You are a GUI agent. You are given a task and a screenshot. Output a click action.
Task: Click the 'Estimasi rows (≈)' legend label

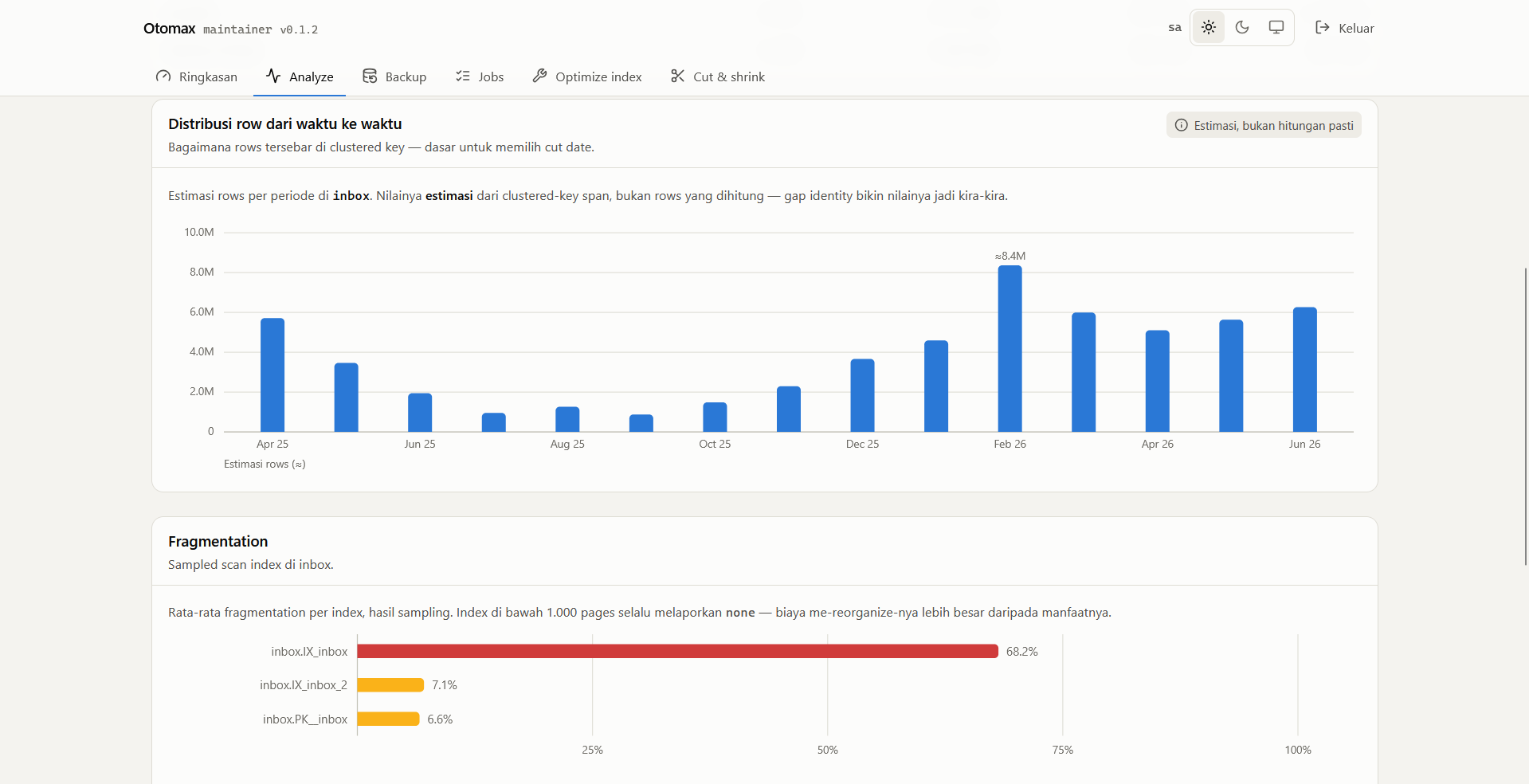tap(265, 464)
